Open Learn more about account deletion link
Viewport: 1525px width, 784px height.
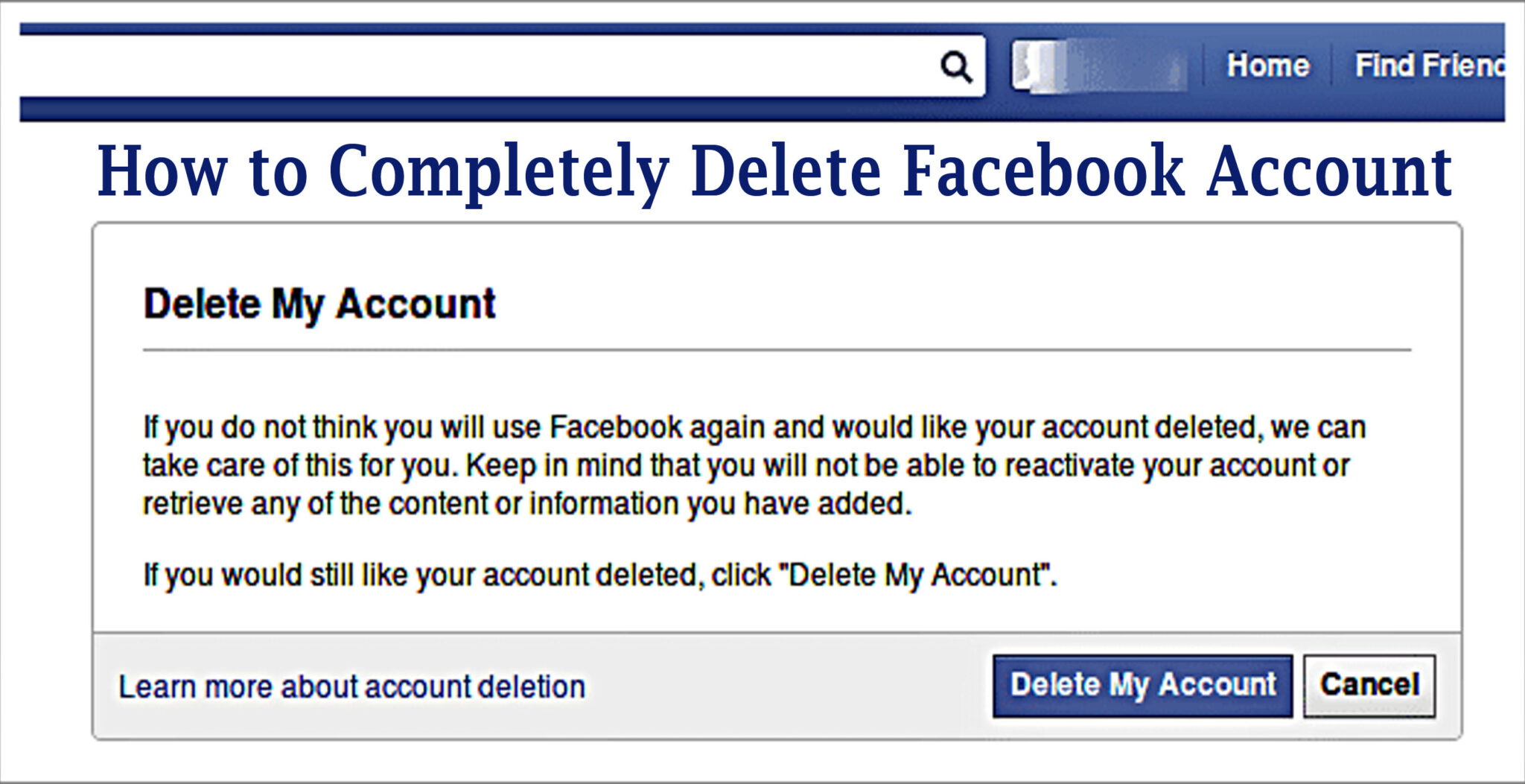[351, 686]
